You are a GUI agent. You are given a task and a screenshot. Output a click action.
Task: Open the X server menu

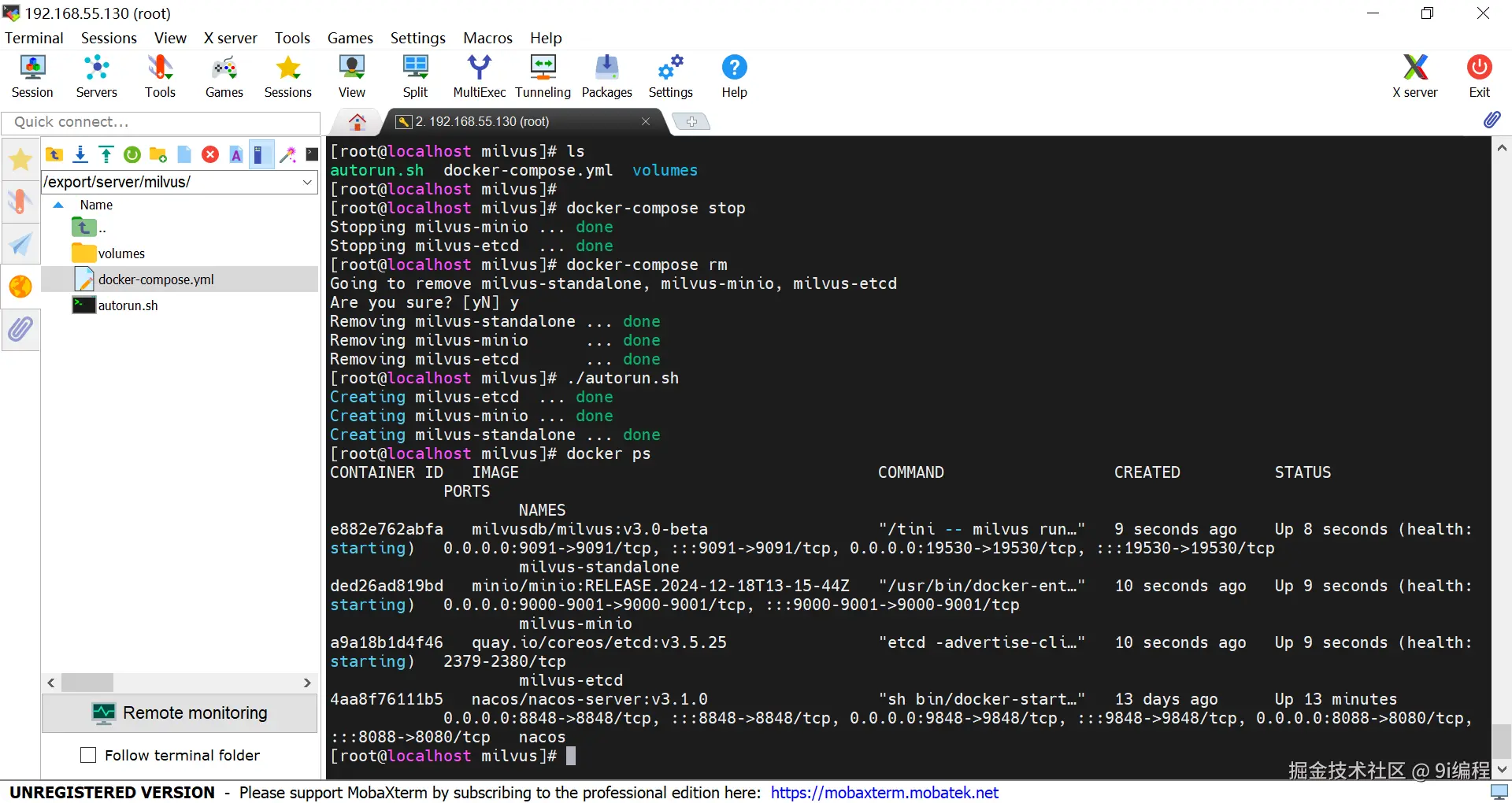tap(230, 38)
